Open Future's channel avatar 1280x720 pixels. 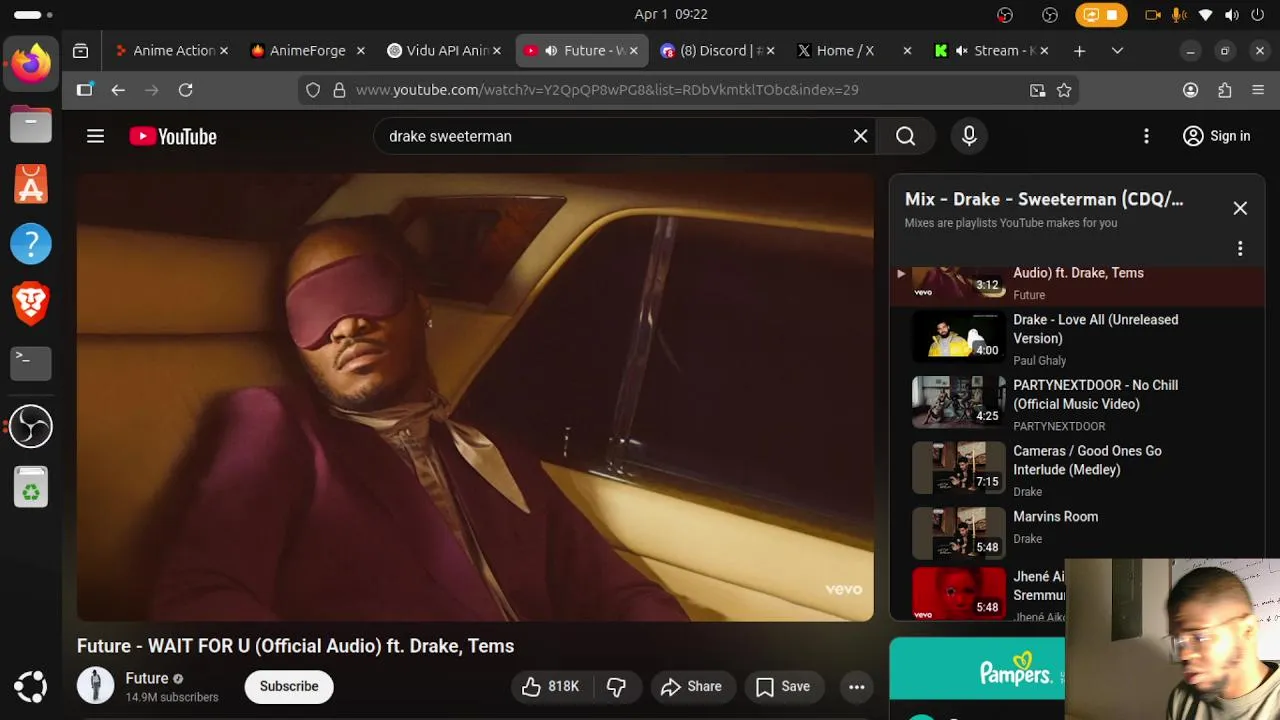96,686
